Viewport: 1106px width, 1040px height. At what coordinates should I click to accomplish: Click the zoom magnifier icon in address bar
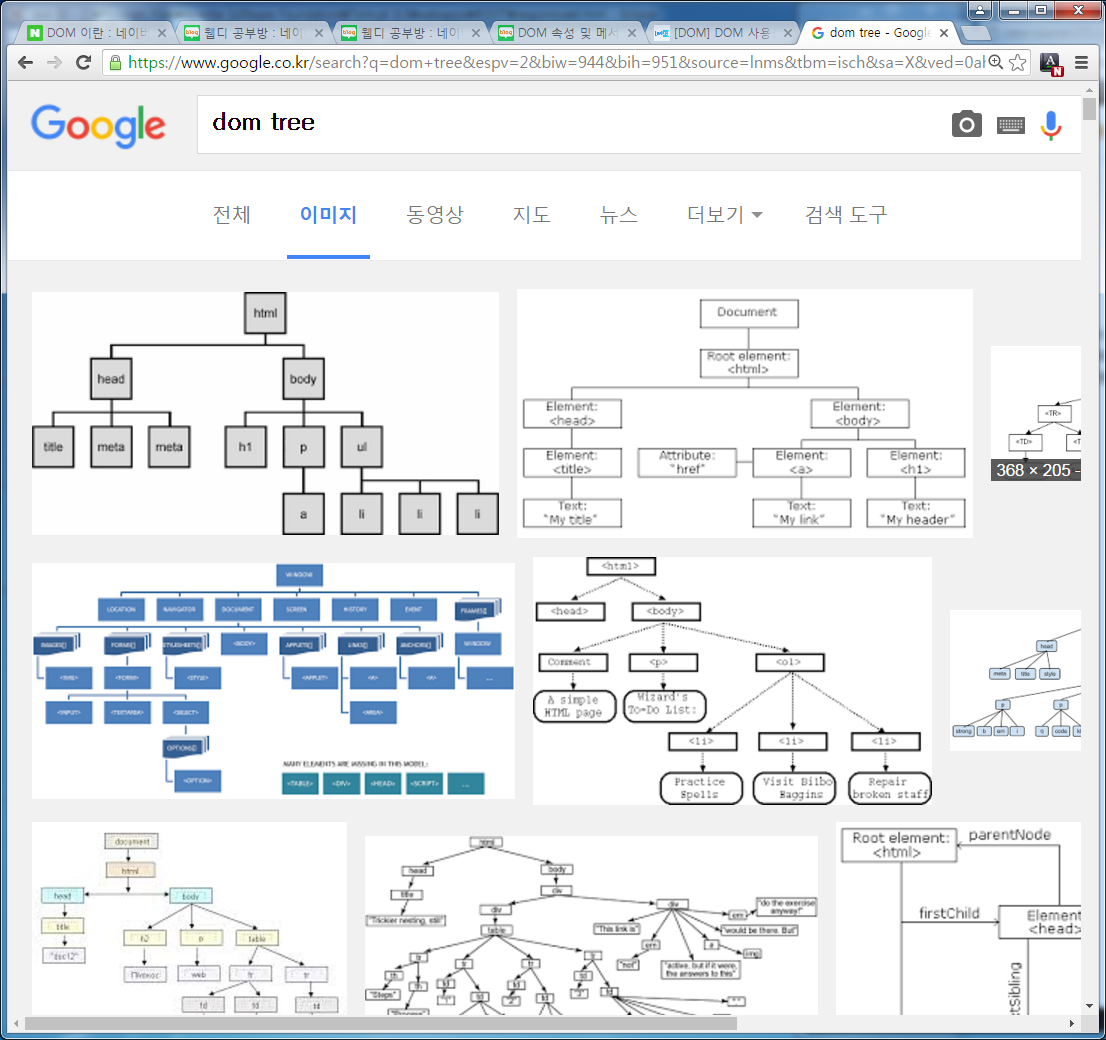click(x=995, y=62)
